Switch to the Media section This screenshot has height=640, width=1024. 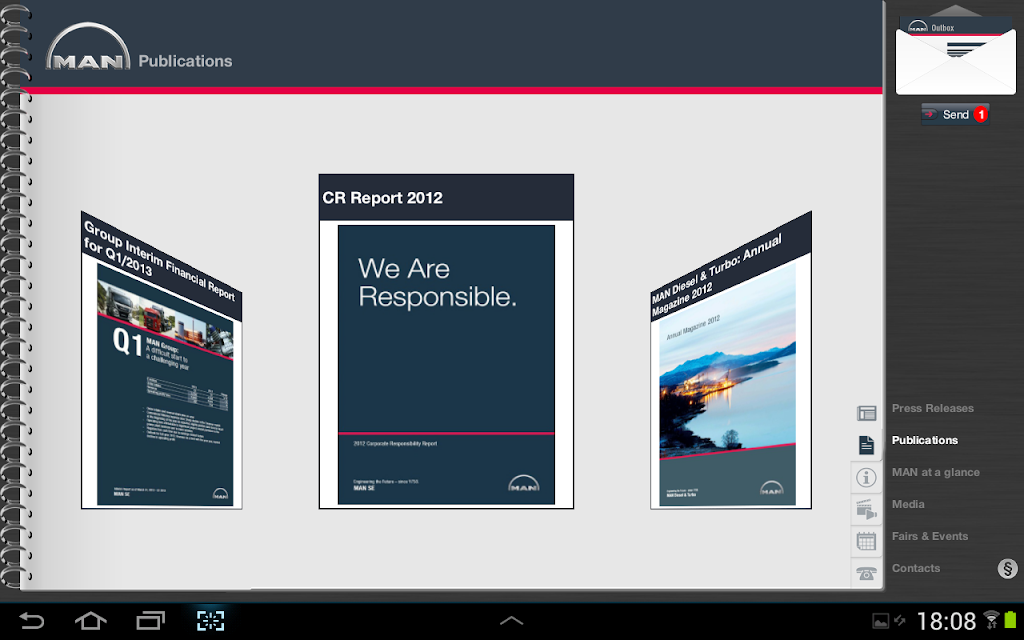[908, 504]
